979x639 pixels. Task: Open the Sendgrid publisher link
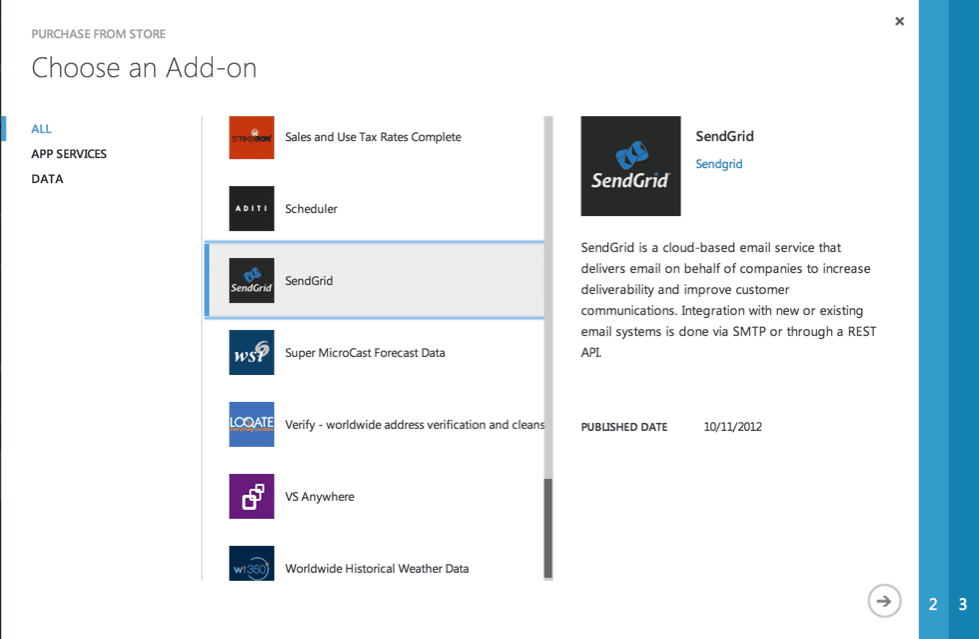[718, 163]
